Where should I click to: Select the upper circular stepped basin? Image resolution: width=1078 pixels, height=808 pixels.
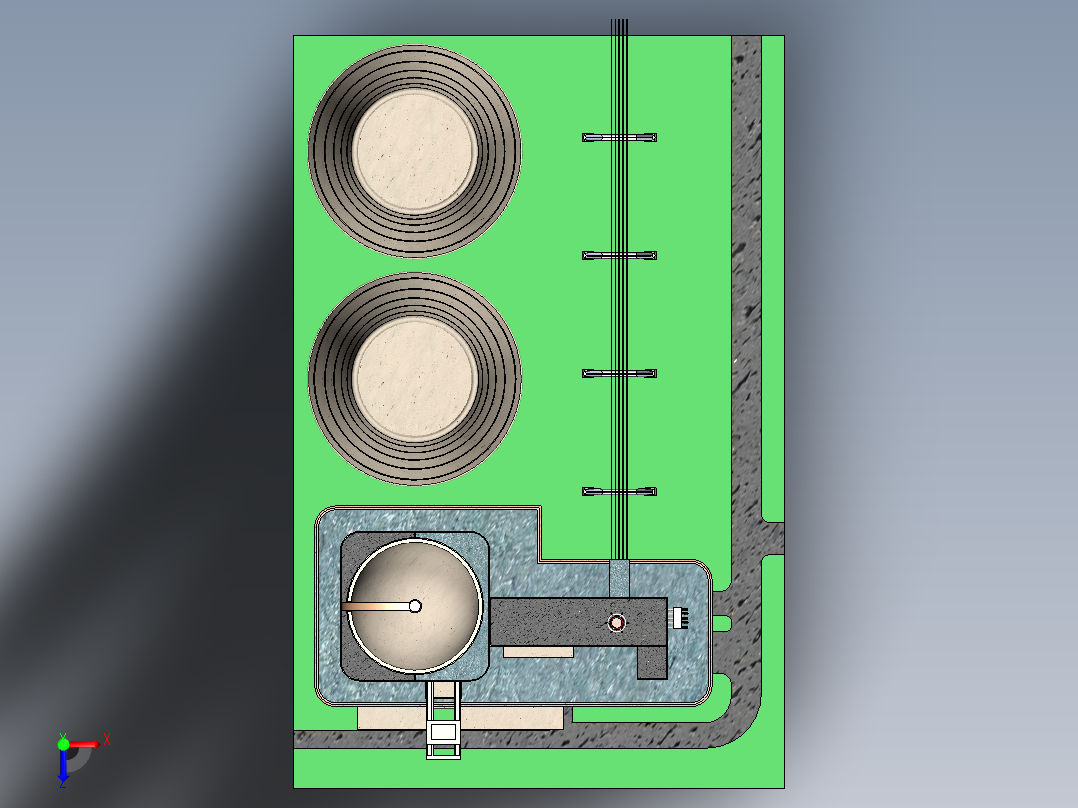click(415, 151)
